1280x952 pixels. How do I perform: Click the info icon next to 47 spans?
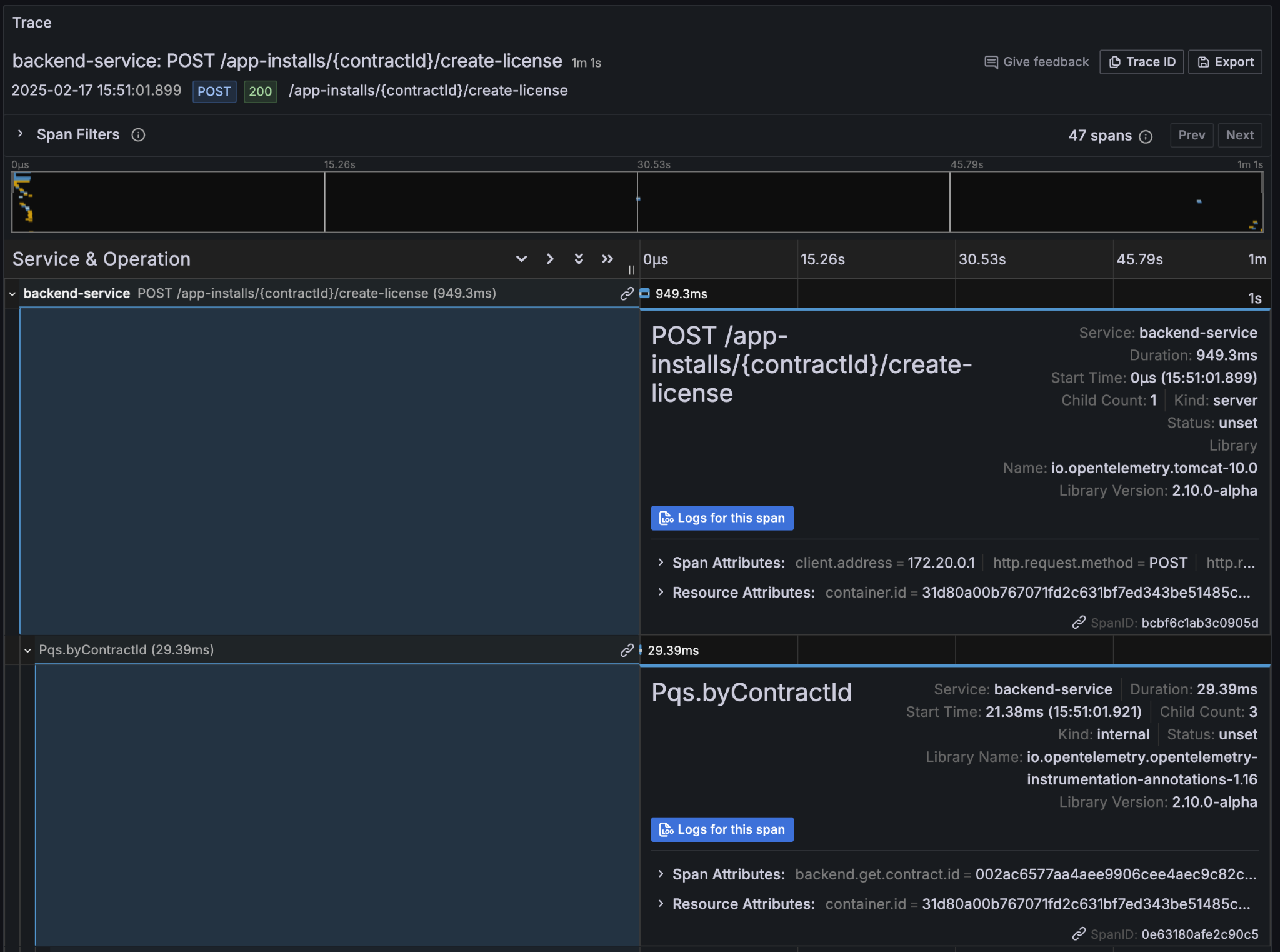coord(1146,136)
